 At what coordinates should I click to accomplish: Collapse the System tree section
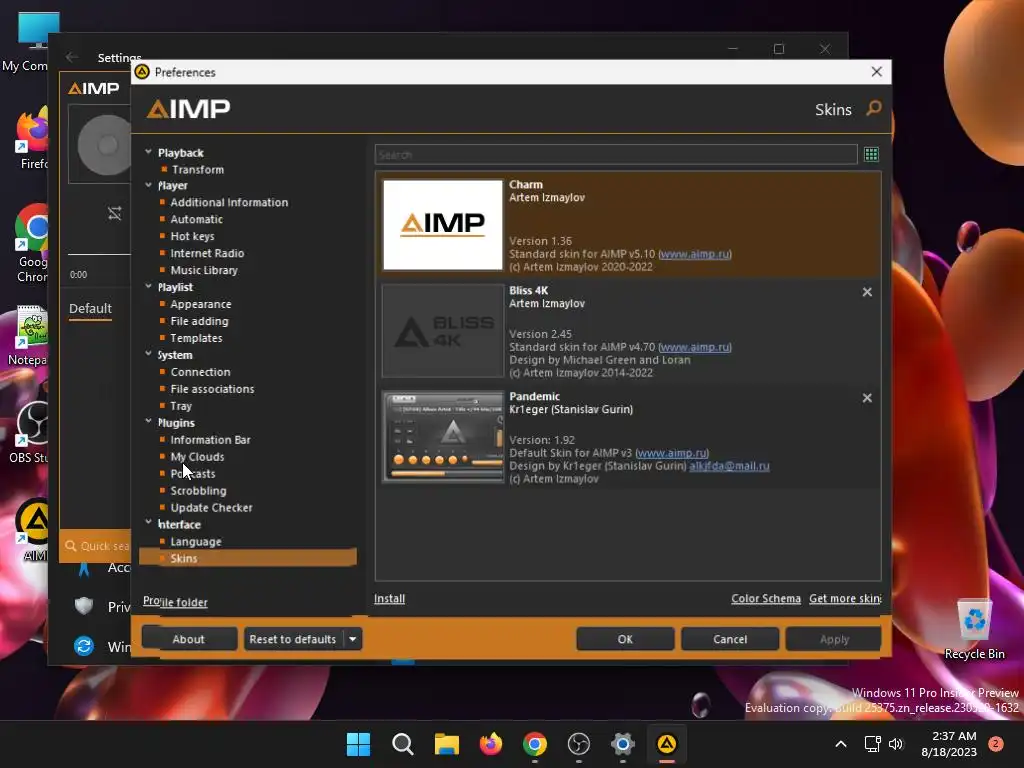[148, 353]
